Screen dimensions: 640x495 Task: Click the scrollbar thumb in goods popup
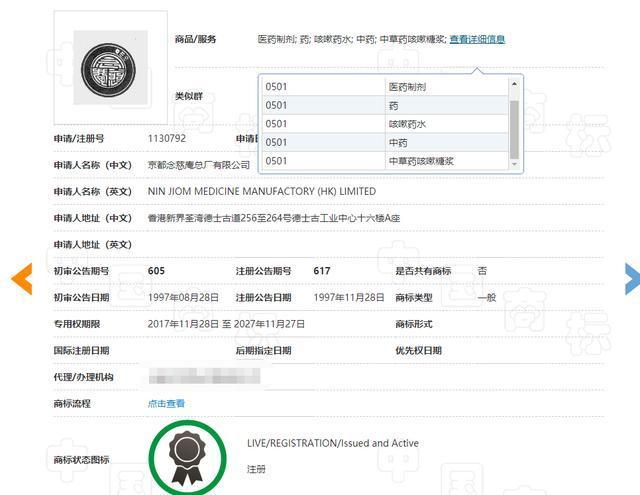pyautogui.click(x=514, y=129)
